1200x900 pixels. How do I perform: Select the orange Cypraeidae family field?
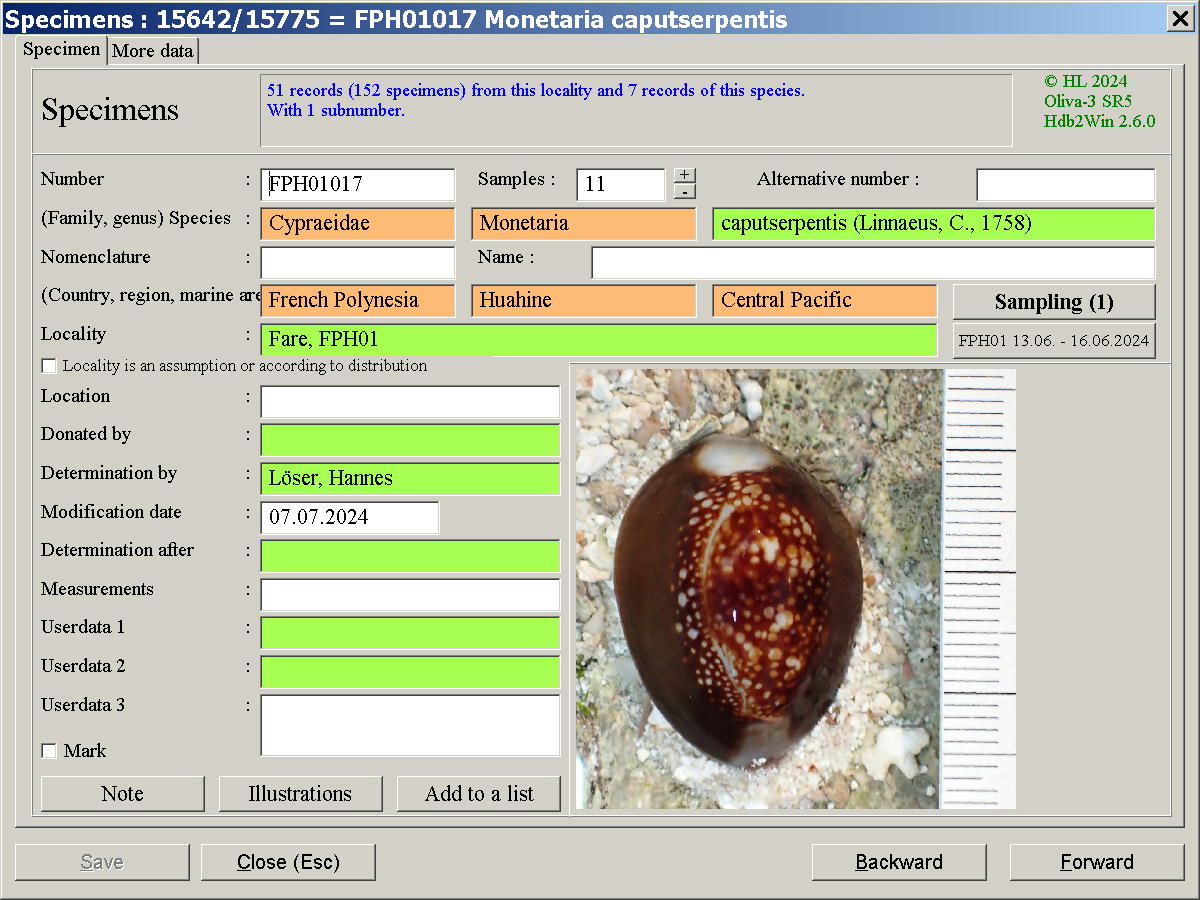[x=357, y=223]
